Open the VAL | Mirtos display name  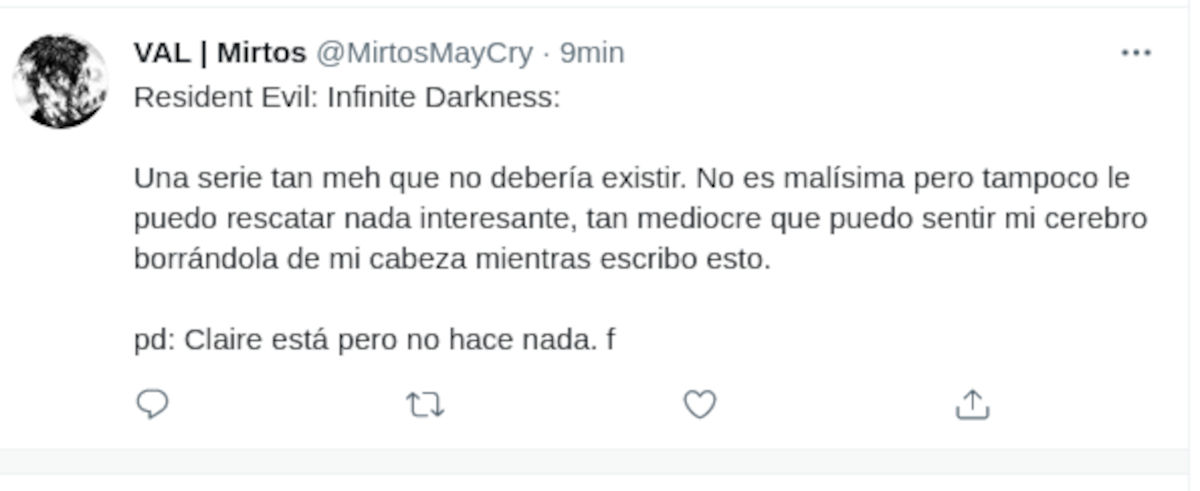[x=220, y=53]
